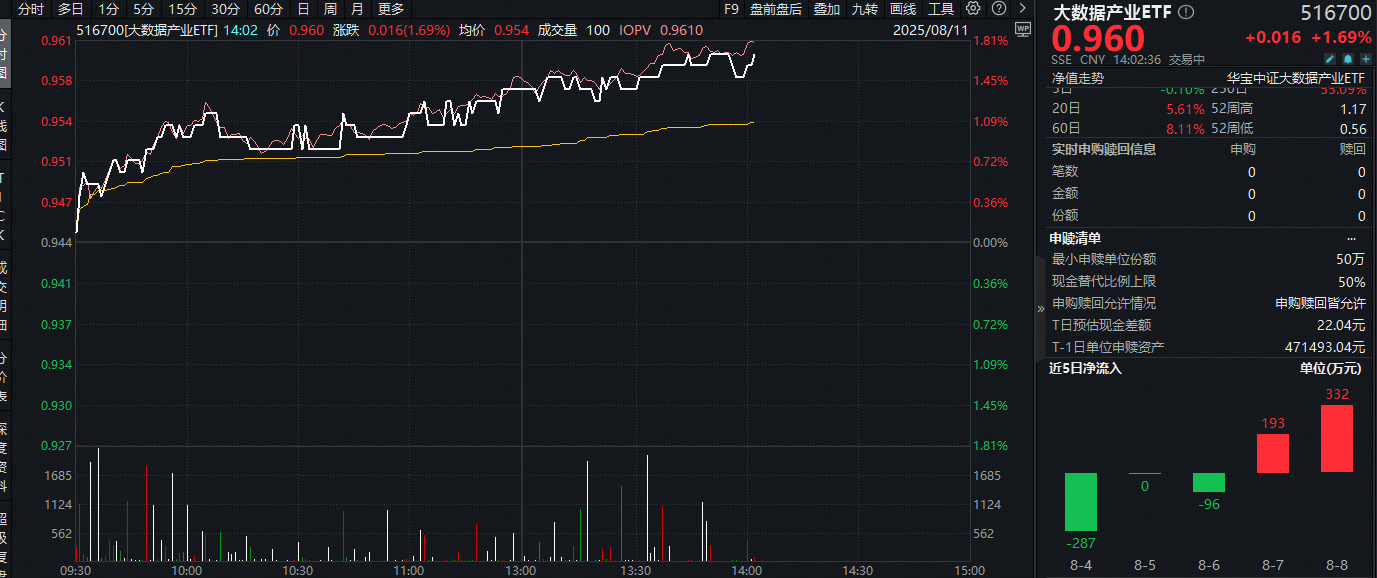
Task: Click info icon beside 大数据产业ETF title
Action: point(1186,13)
